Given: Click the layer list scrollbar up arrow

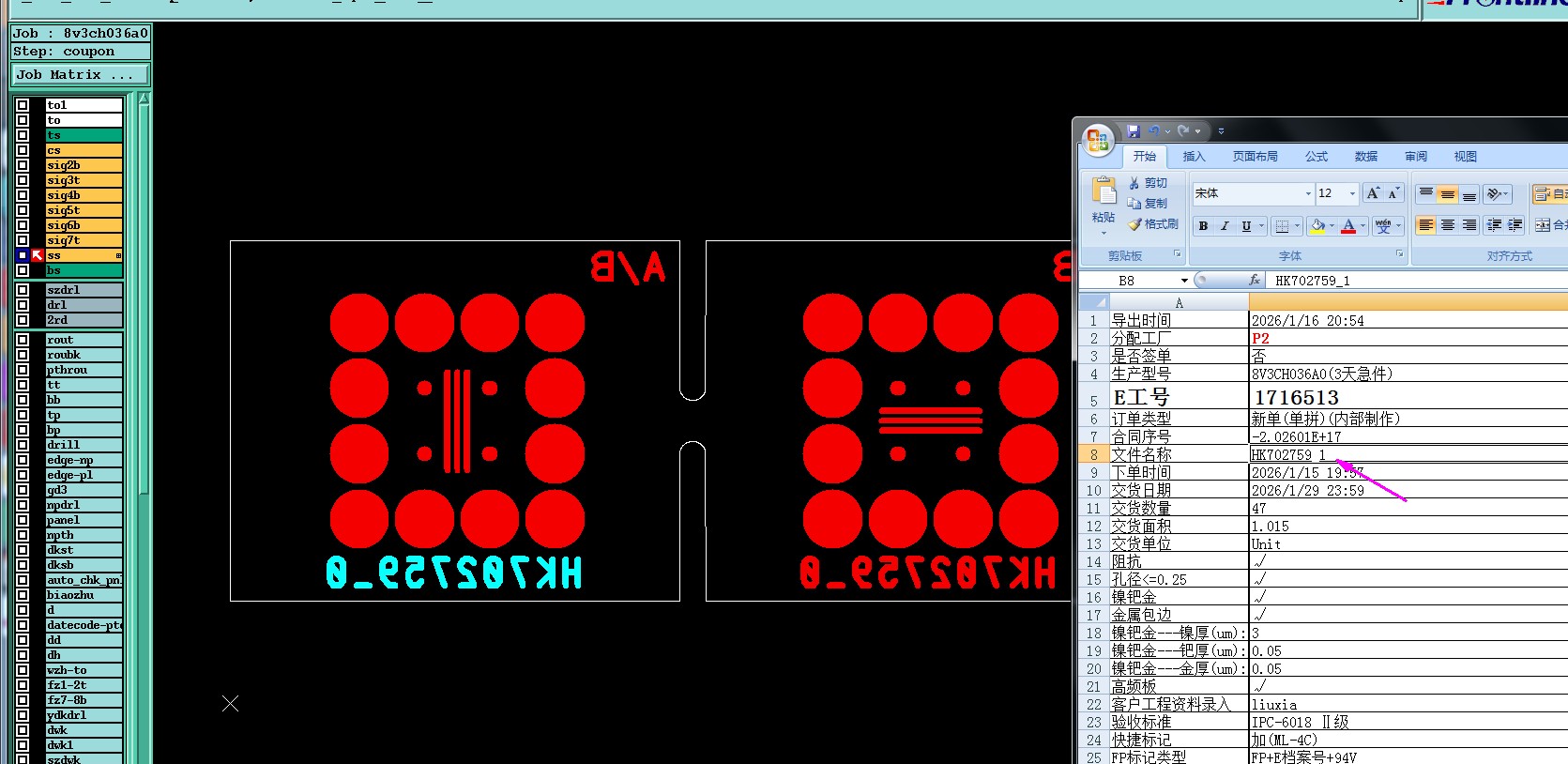Looking at the screenshot, I should (x=144, y=99).
